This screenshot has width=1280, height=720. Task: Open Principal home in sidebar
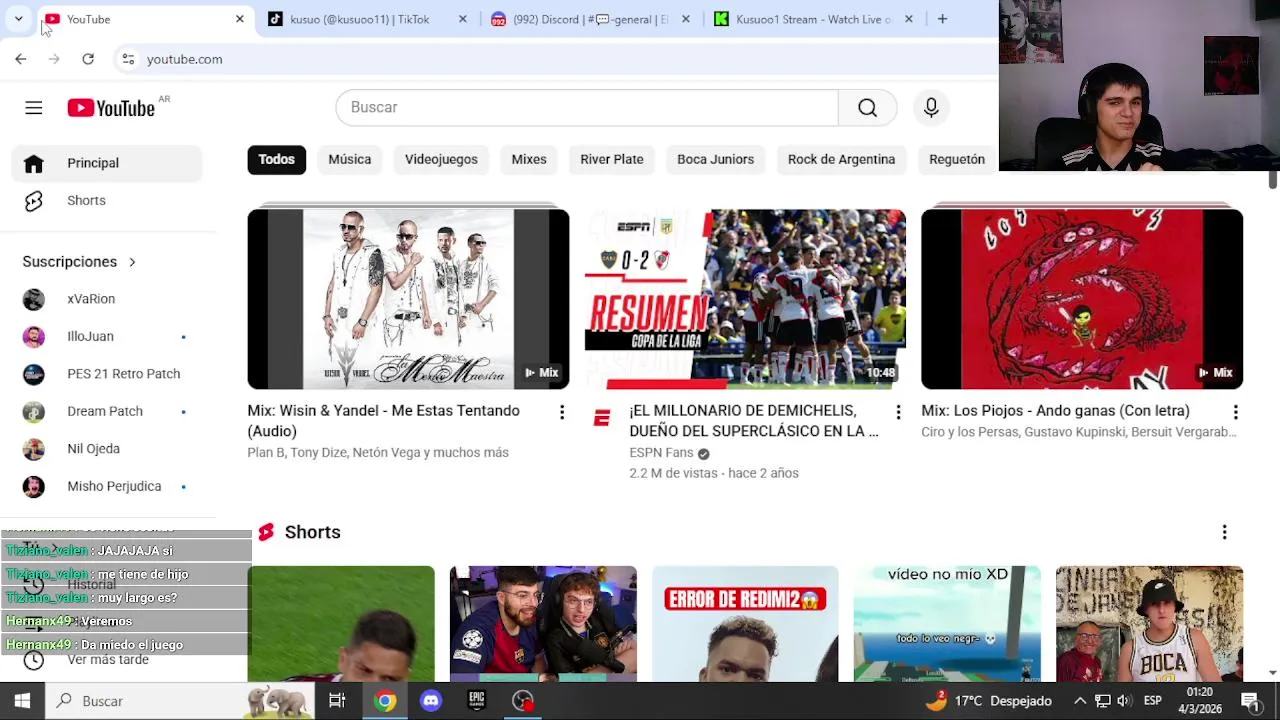coord(107,163)
